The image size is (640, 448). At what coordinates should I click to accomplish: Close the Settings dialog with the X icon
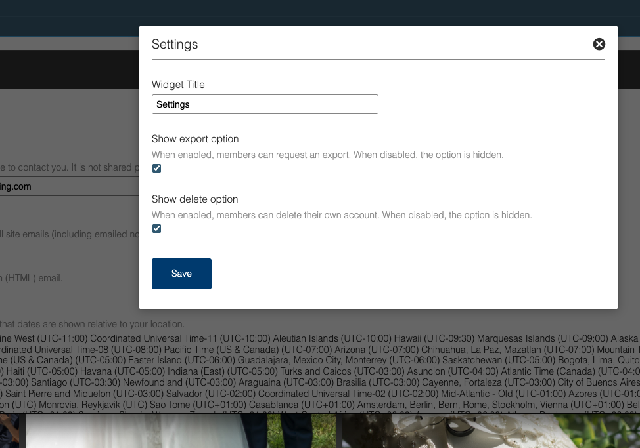[x=599, y=44]
